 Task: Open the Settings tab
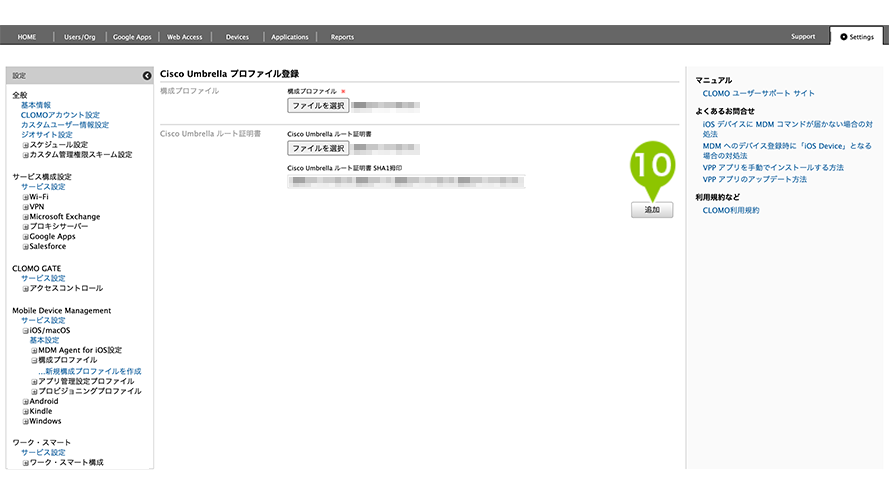[x=857, y=36]
